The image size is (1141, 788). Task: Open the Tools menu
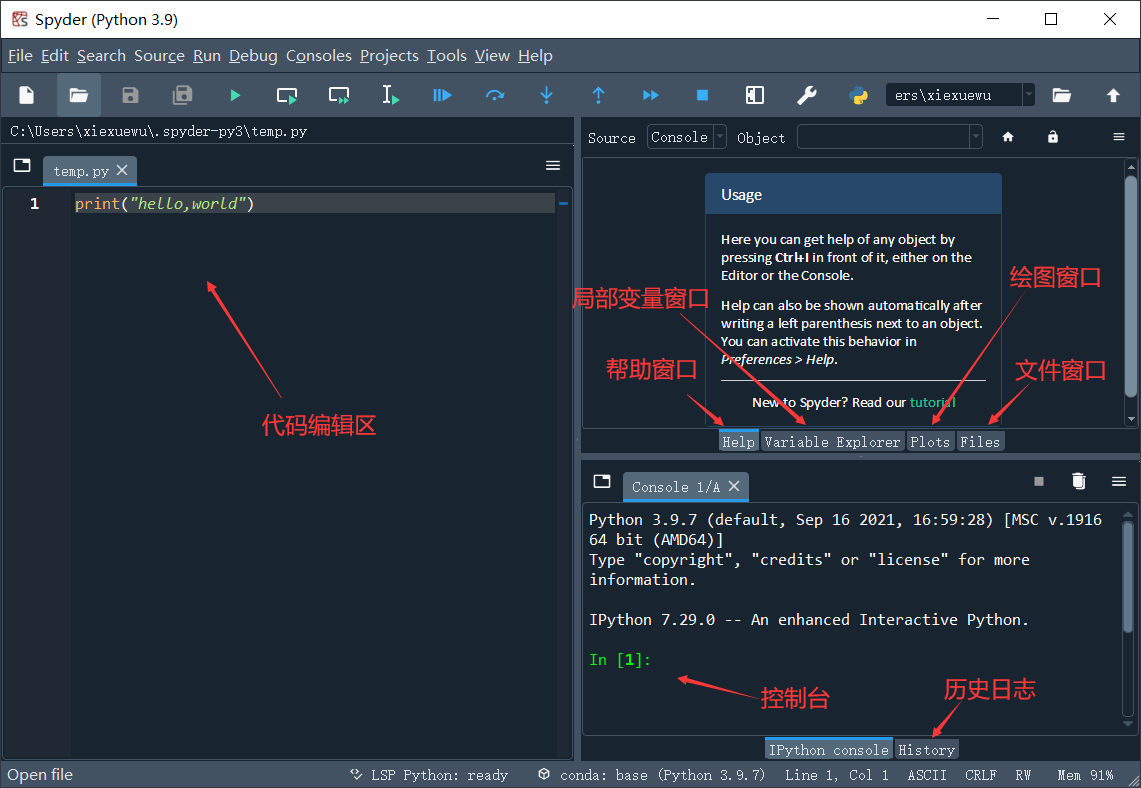coord(447,56)
